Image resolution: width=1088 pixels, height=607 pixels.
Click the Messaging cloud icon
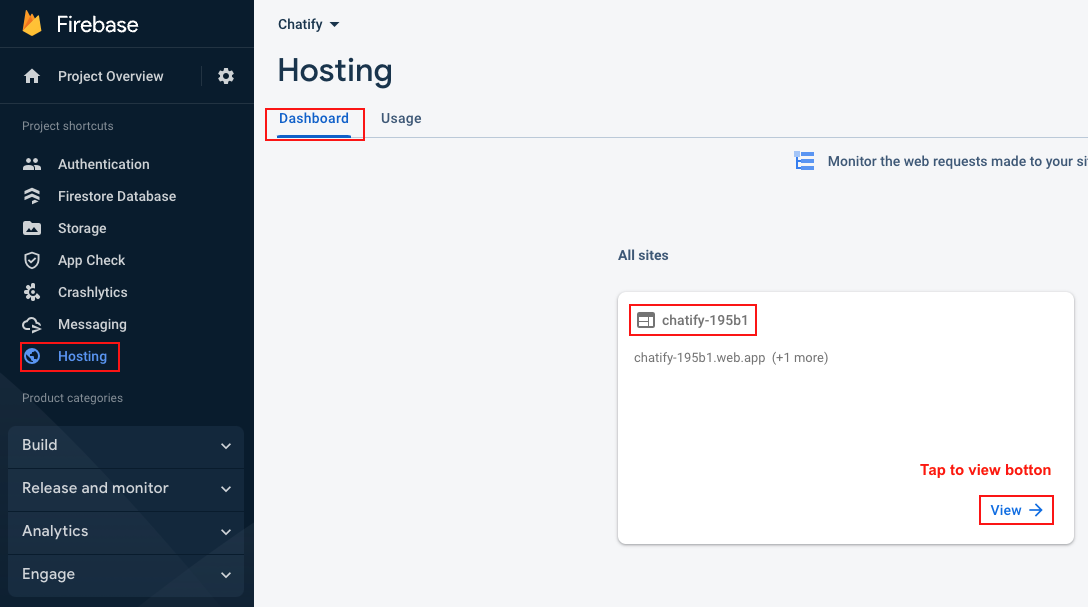click(32, 324)
